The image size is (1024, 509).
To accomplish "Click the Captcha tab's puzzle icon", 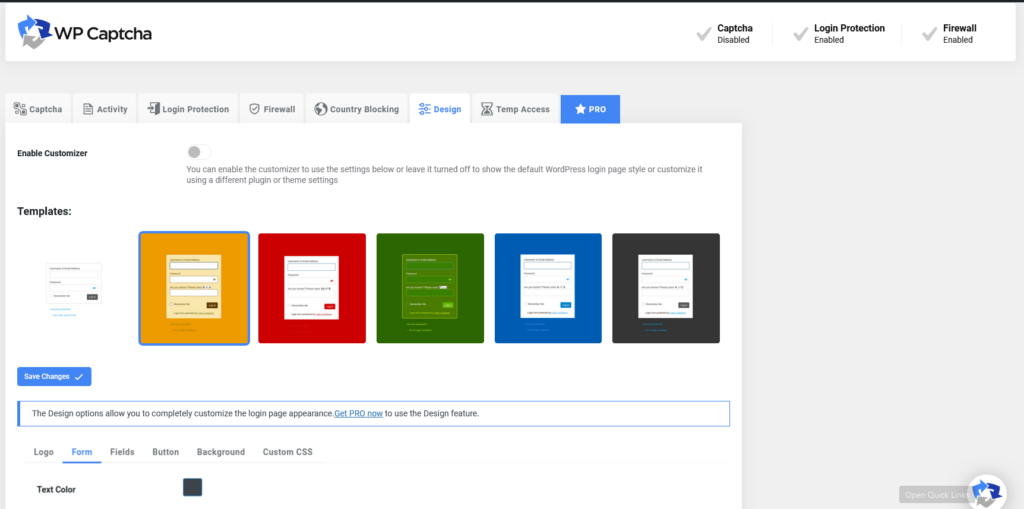I will (20, 109).
